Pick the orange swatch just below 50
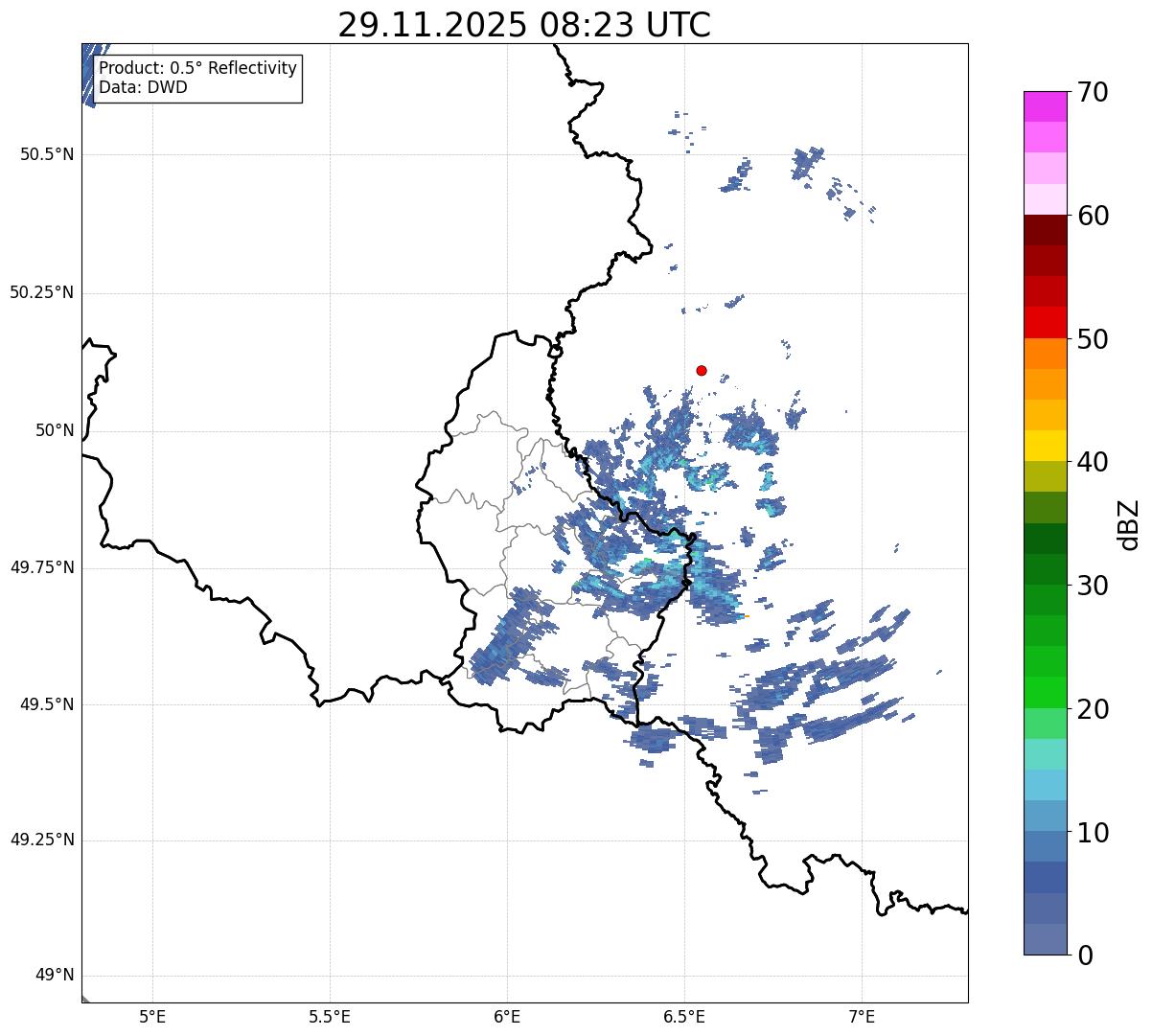1152x1036 pixels. coord(1046,354)
